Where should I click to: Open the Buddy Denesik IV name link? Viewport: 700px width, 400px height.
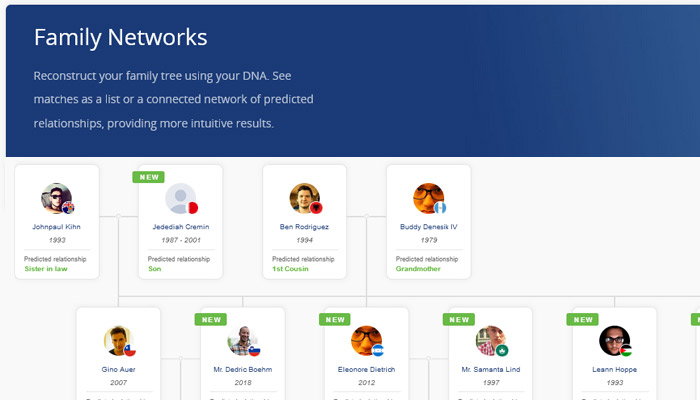pyautogui.click(x=429, y=227)
